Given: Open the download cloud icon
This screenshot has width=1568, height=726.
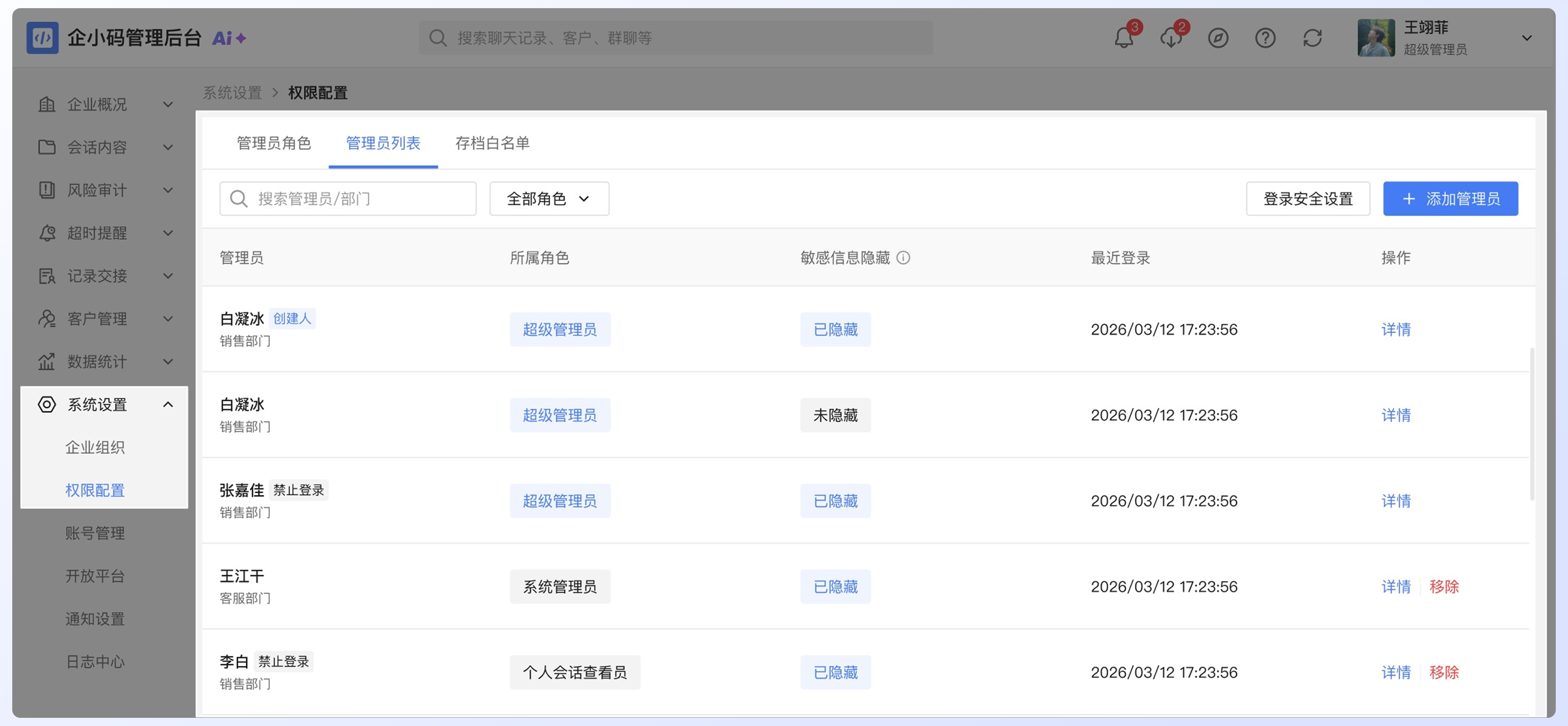Looking at the screenshot, I should tap(1171, 38).
